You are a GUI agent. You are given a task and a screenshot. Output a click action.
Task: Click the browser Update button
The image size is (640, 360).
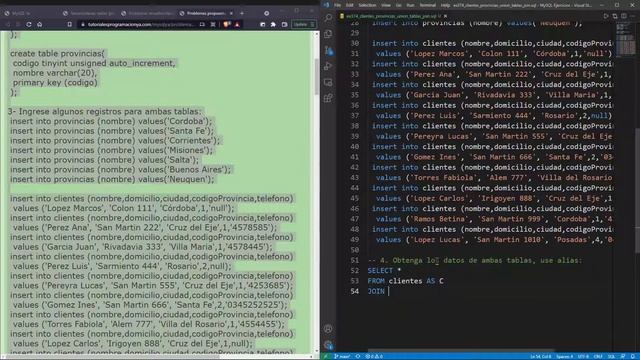pyautogui.click(x=304, y=24)
